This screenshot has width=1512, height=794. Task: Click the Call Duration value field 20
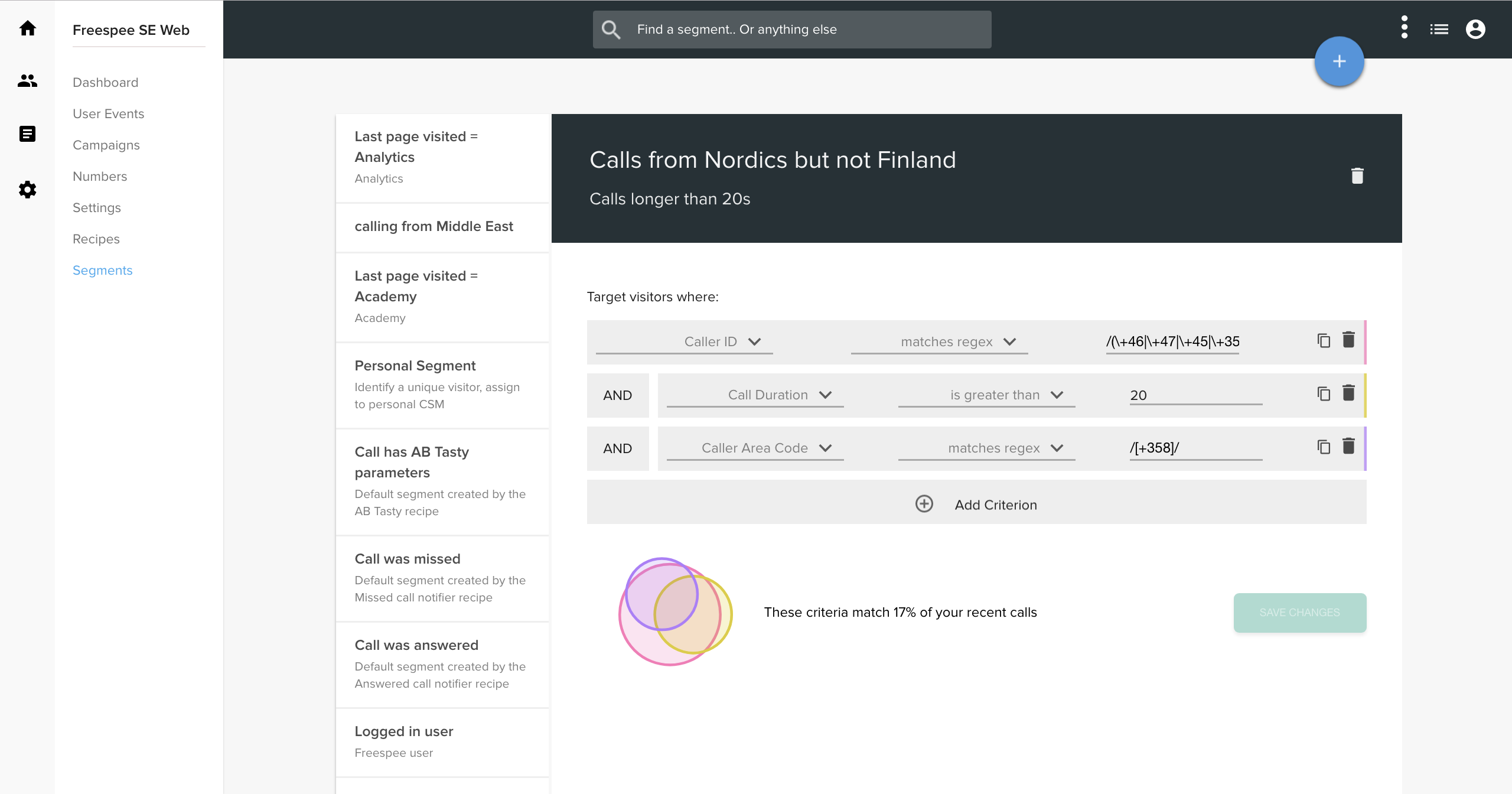pos(1196,395)
